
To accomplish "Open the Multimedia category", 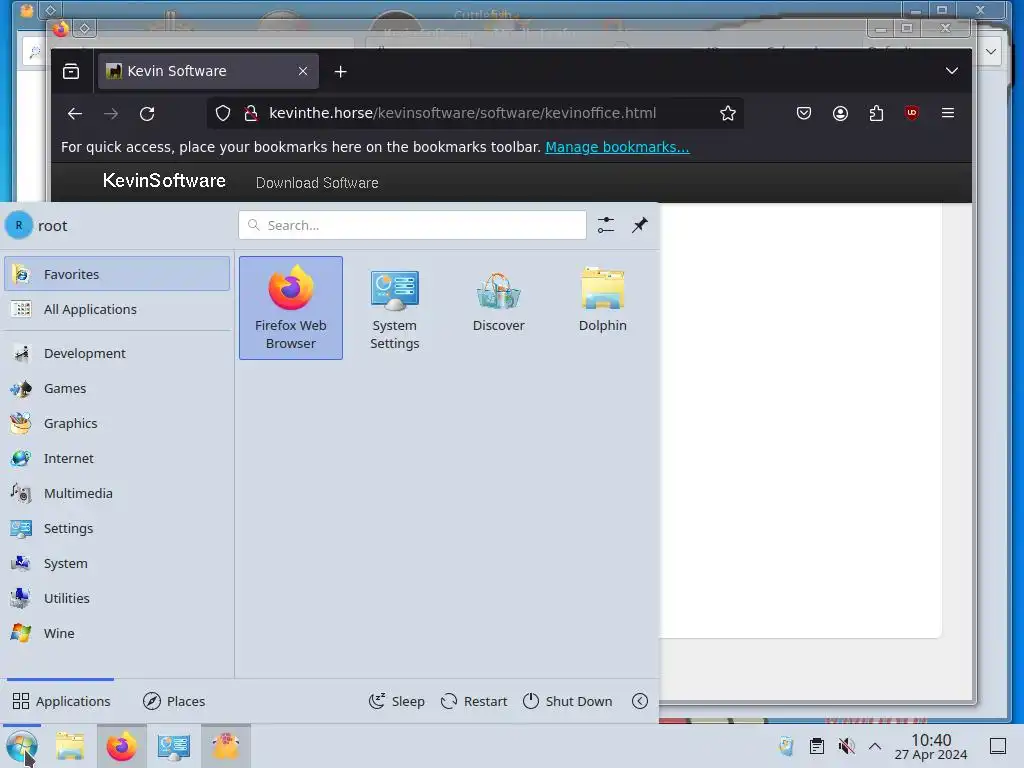I will coord(117,494).
